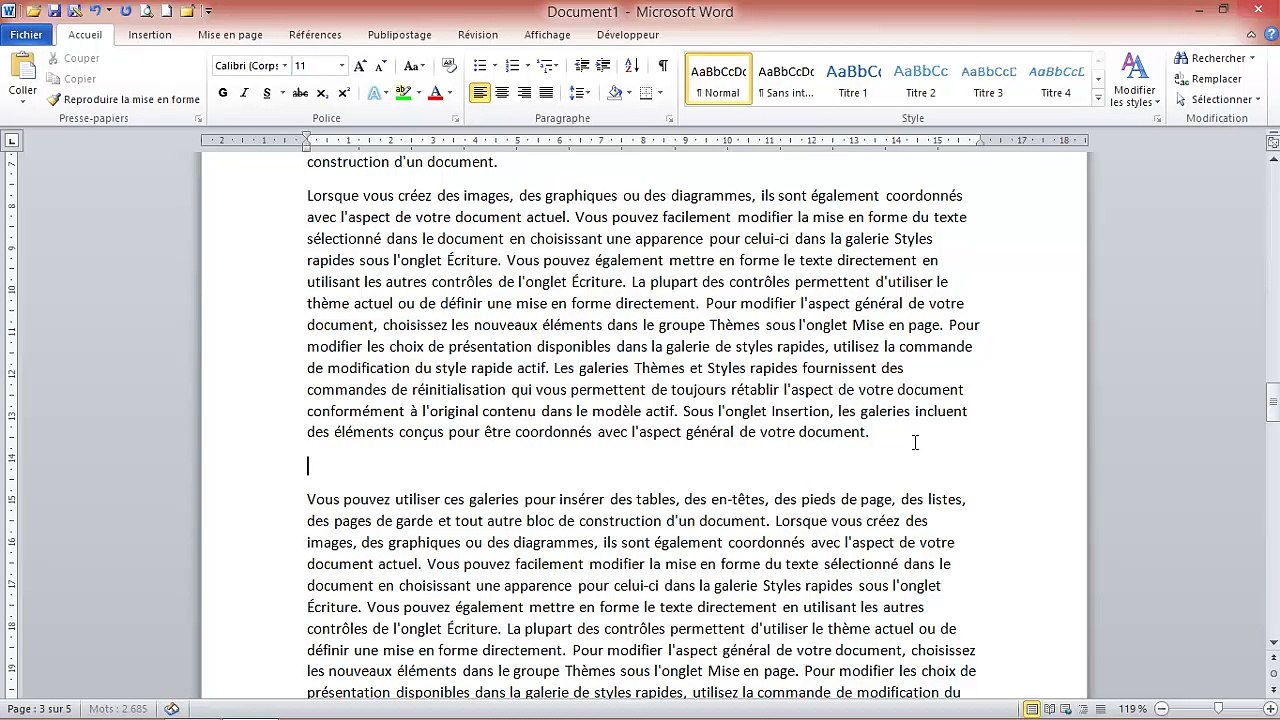The image size is (1280, 720).
Task: Align the paragraph to the right
Action: pos(524,93)
